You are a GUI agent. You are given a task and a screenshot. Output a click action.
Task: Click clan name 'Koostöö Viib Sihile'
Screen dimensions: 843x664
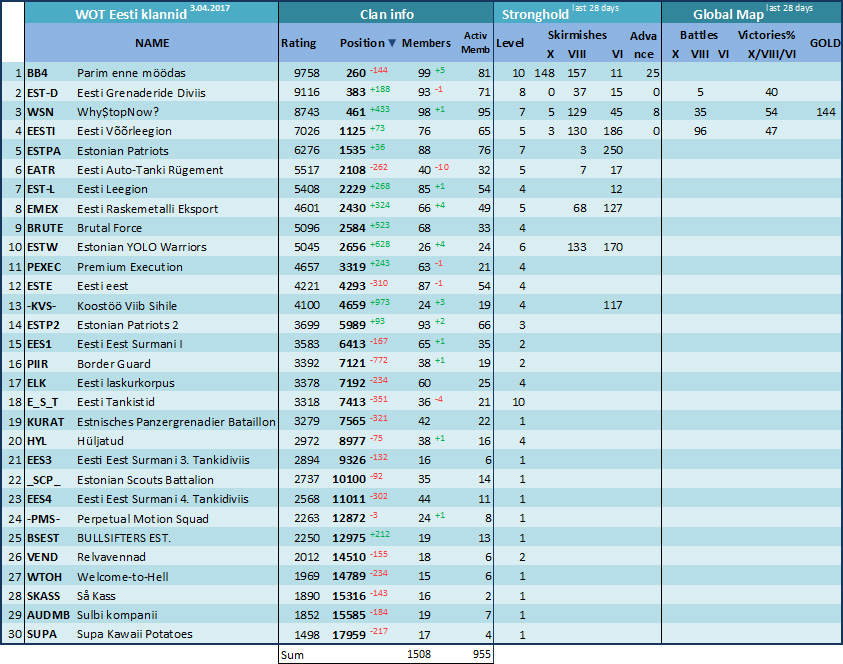[x=127, y=305]
